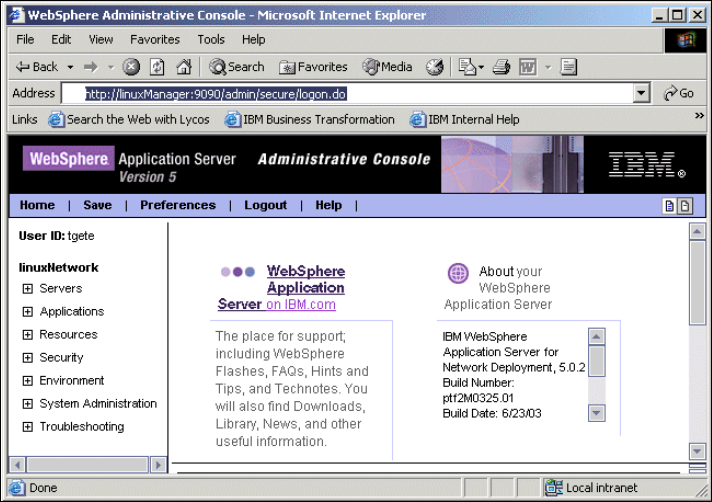Expand the Security tree node

28,358
